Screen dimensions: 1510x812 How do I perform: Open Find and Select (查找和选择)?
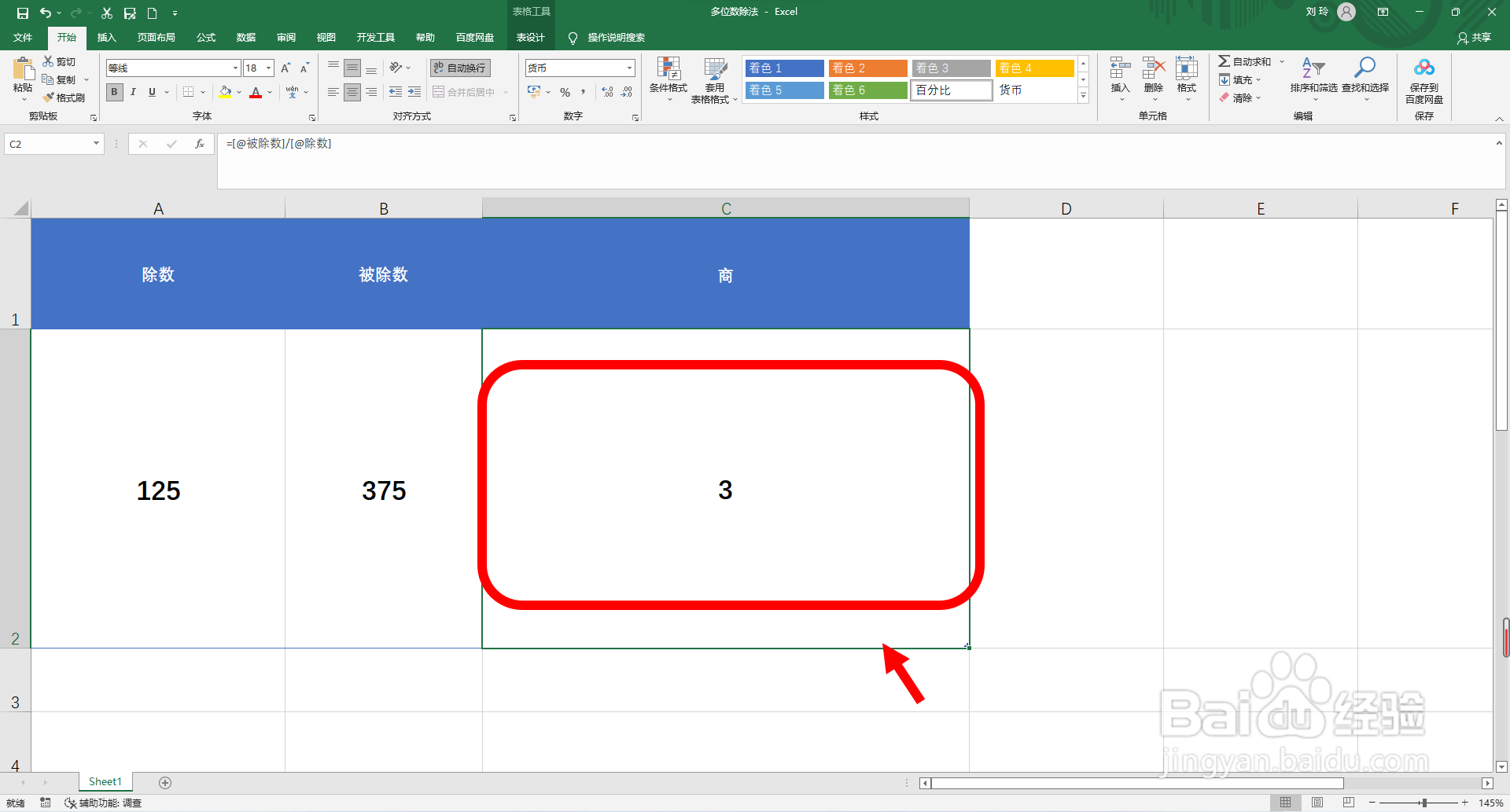pyautogui.click(x=1365, y=79)
